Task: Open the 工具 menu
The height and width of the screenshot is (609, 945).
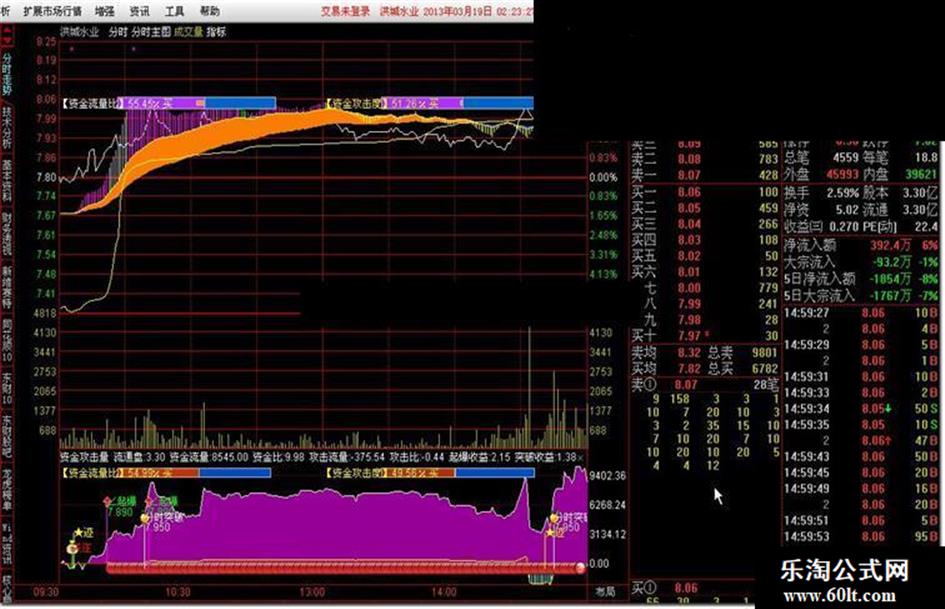Action: 174,11
